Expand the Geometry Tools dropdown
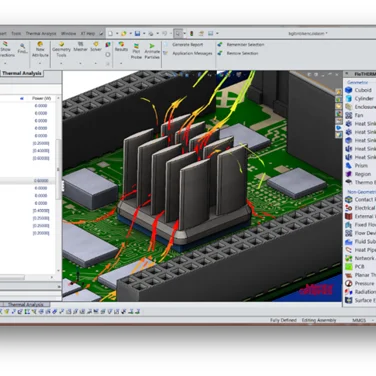 (61, 63)
